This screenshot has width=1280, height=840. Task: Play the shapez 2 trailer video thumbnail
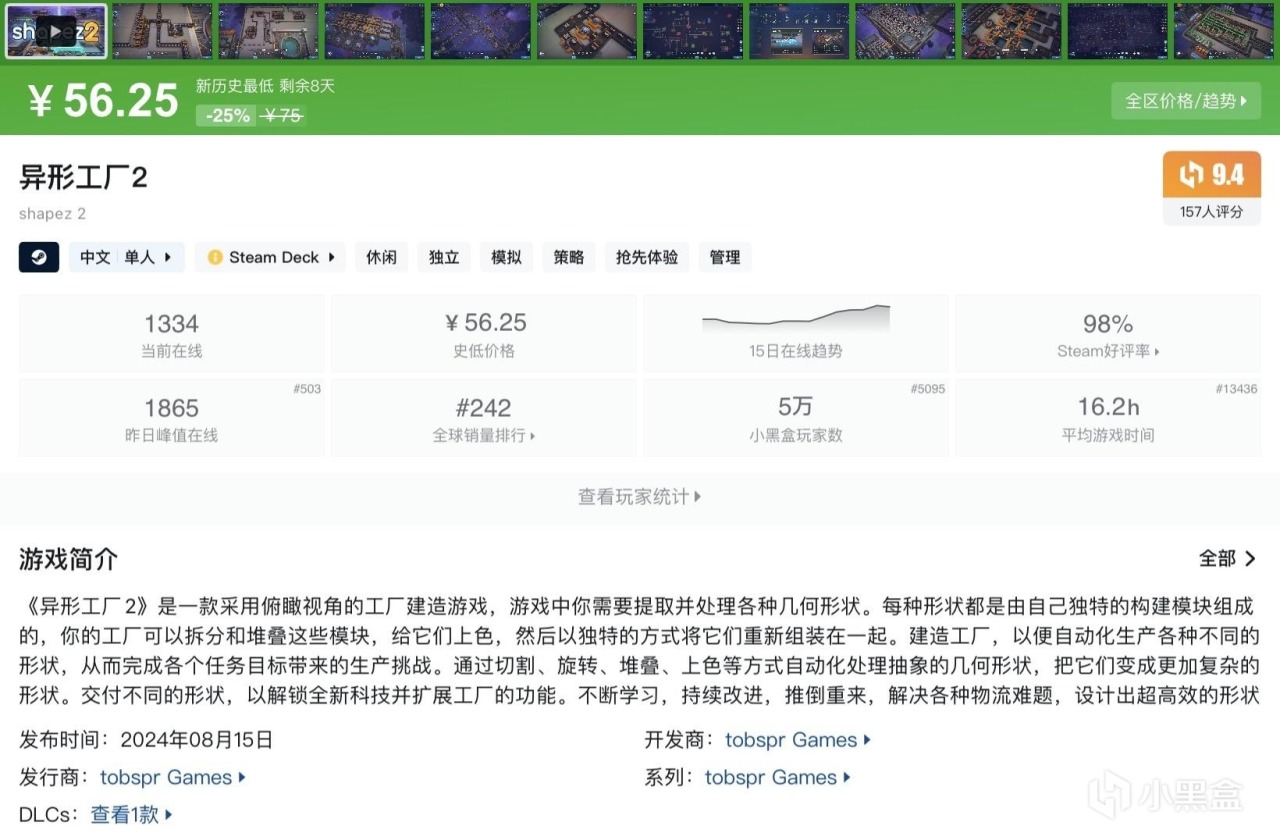(56, 31)
